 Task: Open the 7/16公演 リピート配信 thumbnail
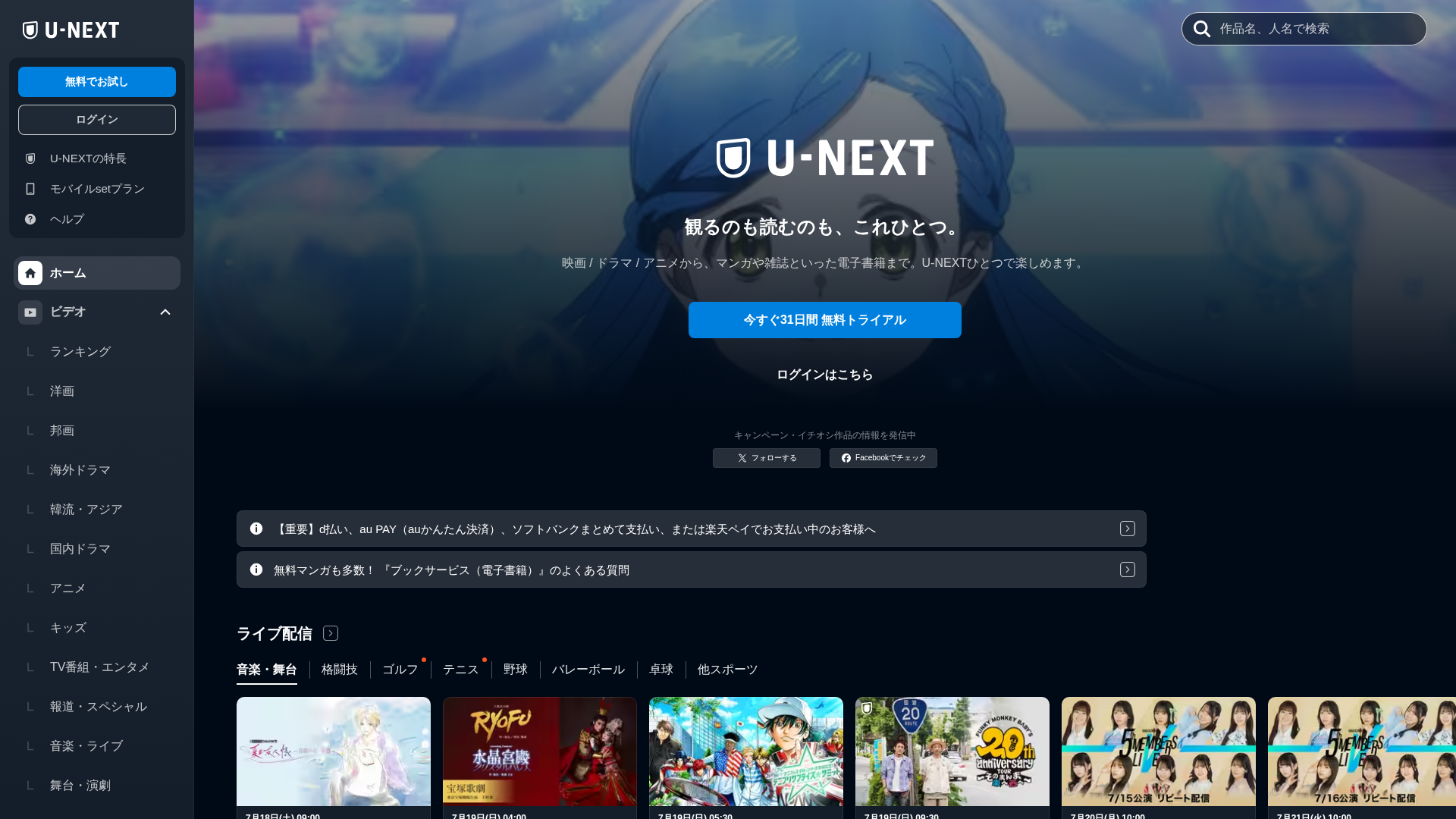1362,752
